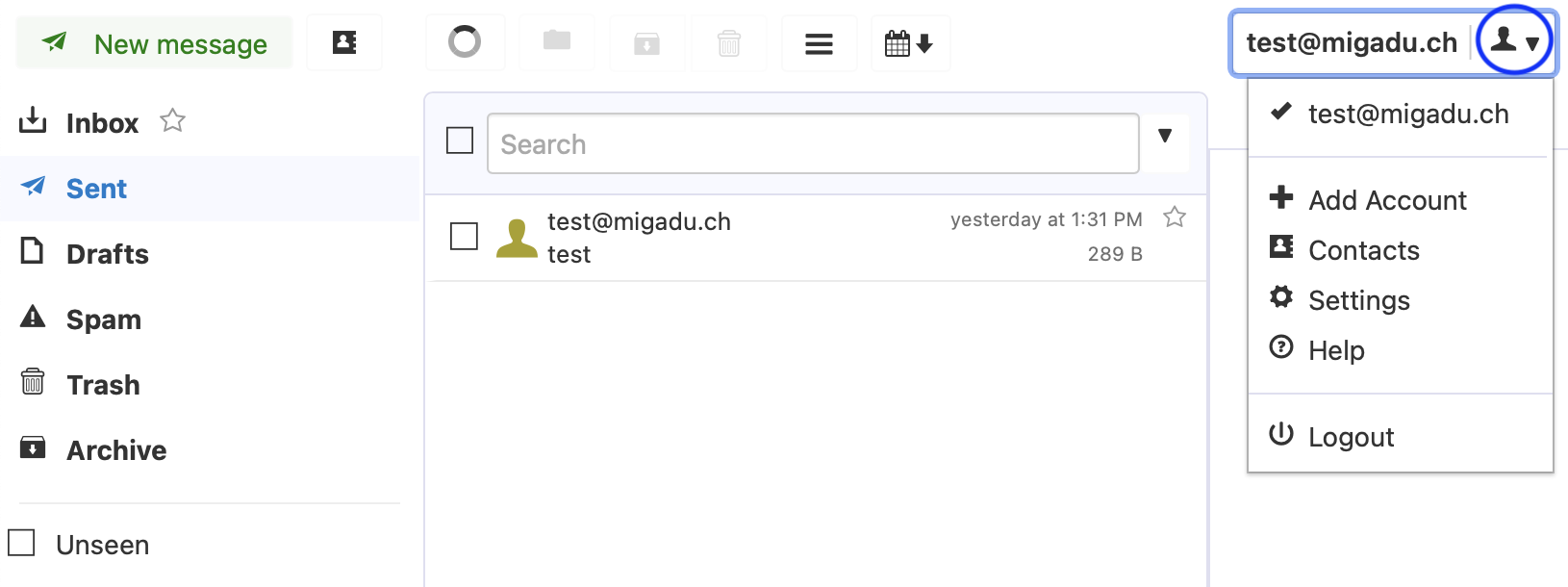The image size is (1568, 587).
Task: Click the refresh messages icon
Action: pyautogui.click(x=465, y=41)
